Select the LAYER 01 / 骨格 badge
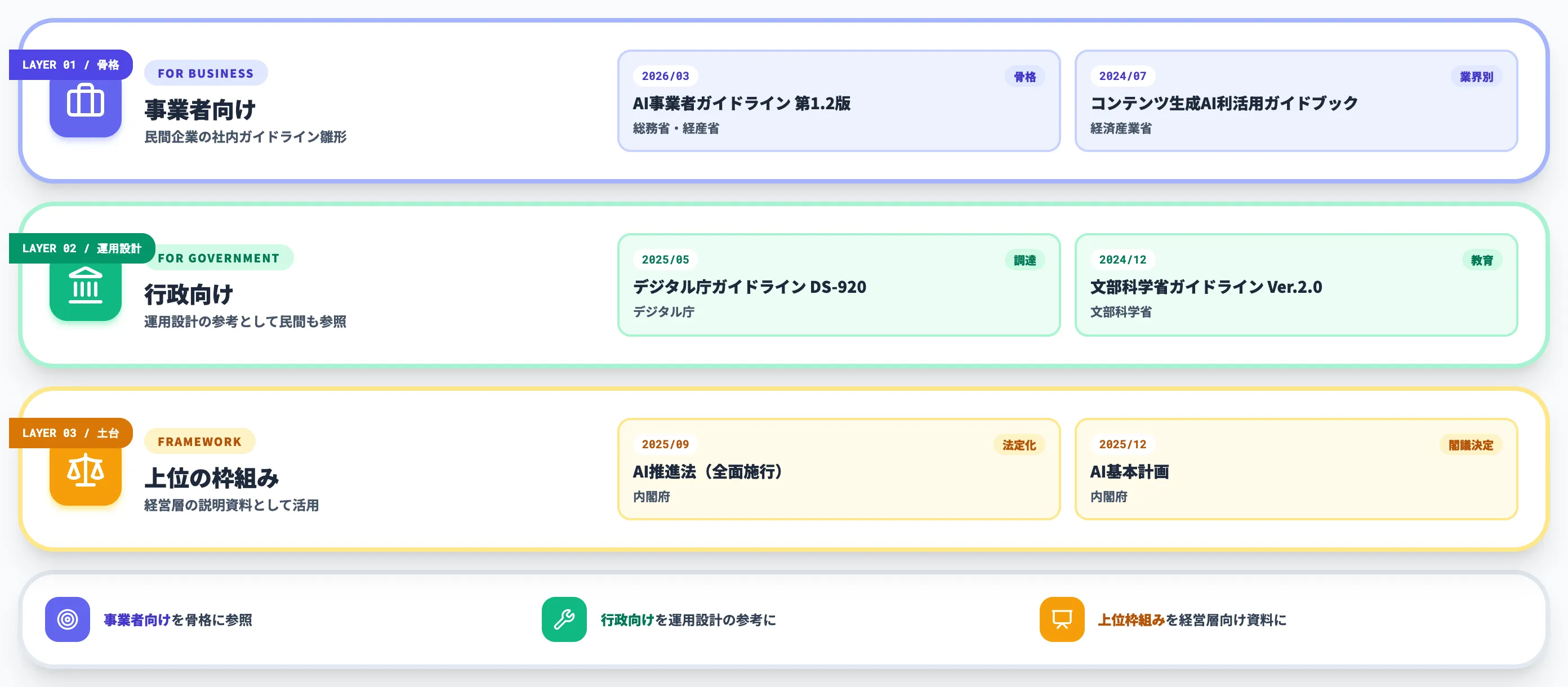Image resolution: width=1568 pixels, height=687 pixels. [x=70, y=65]
